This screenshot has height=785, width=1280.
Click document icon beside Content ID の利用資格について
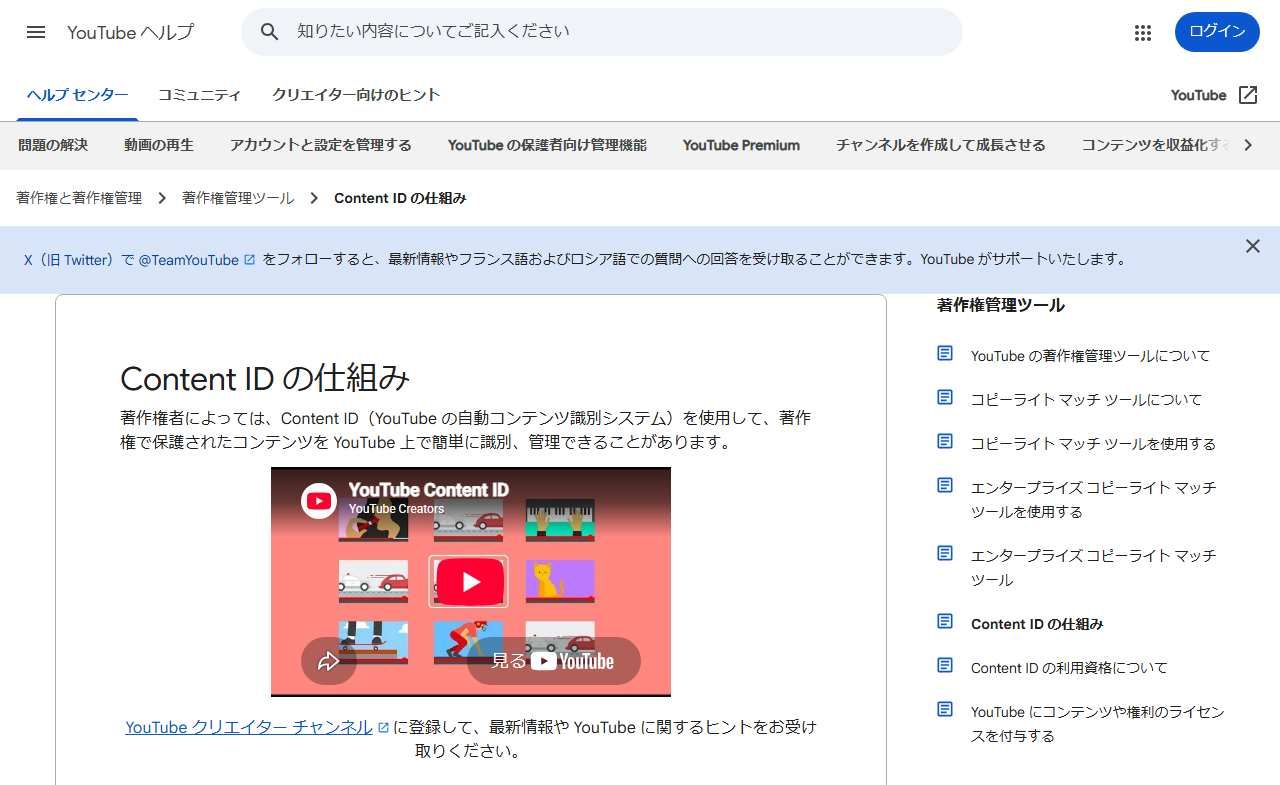click(x=945, y=666)
